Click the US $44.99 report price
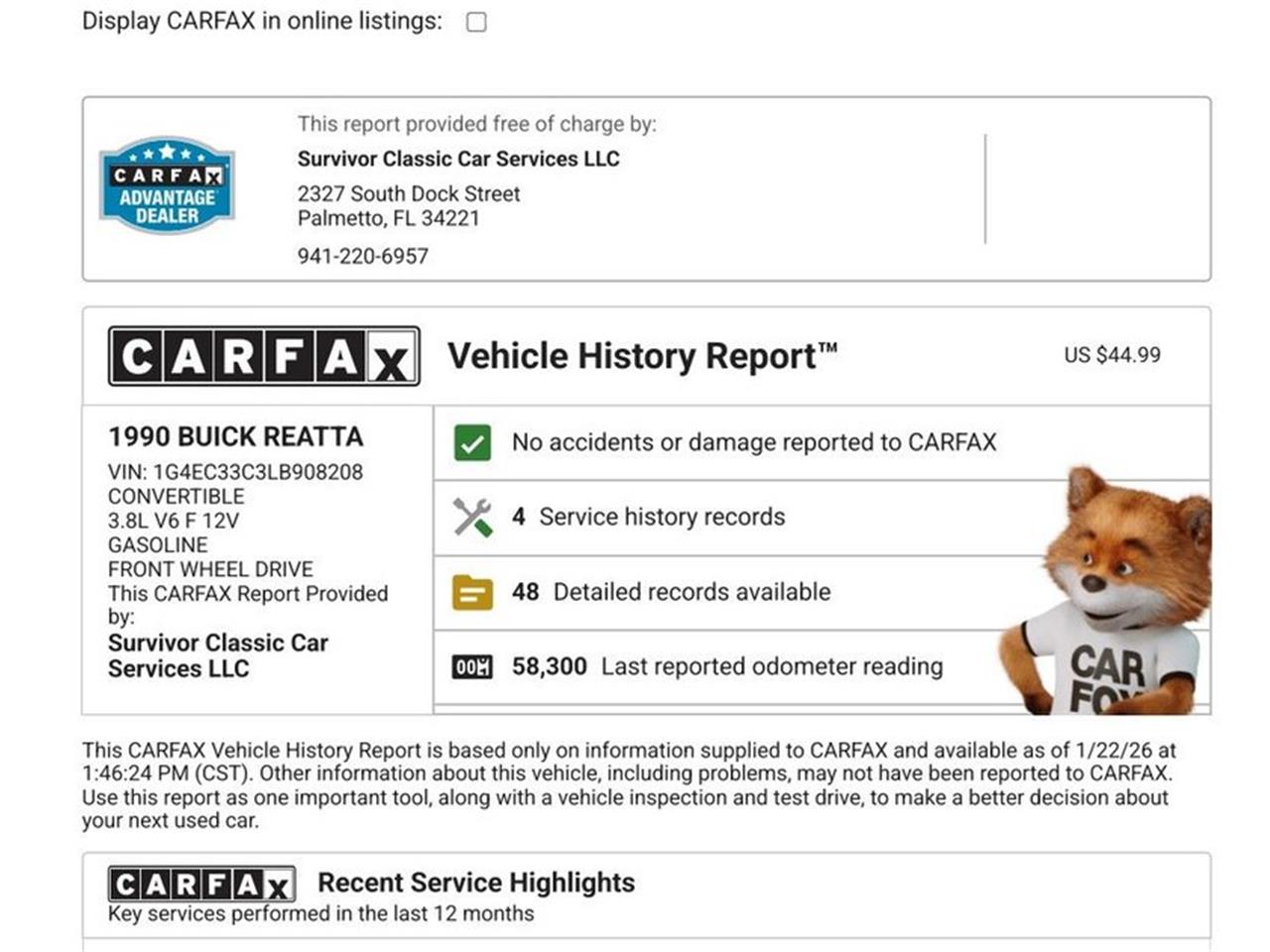 [x=1111, y=355]
